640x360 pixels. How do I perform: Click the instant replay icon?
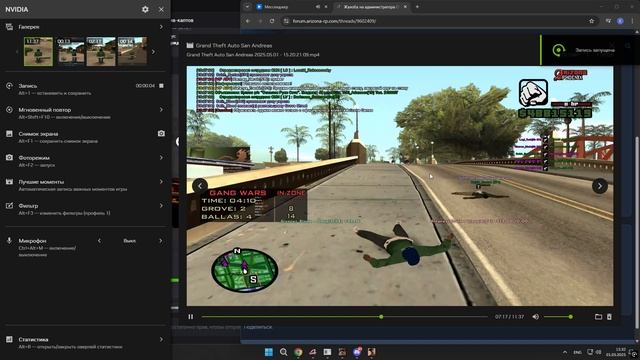click(x=9, y=110)
